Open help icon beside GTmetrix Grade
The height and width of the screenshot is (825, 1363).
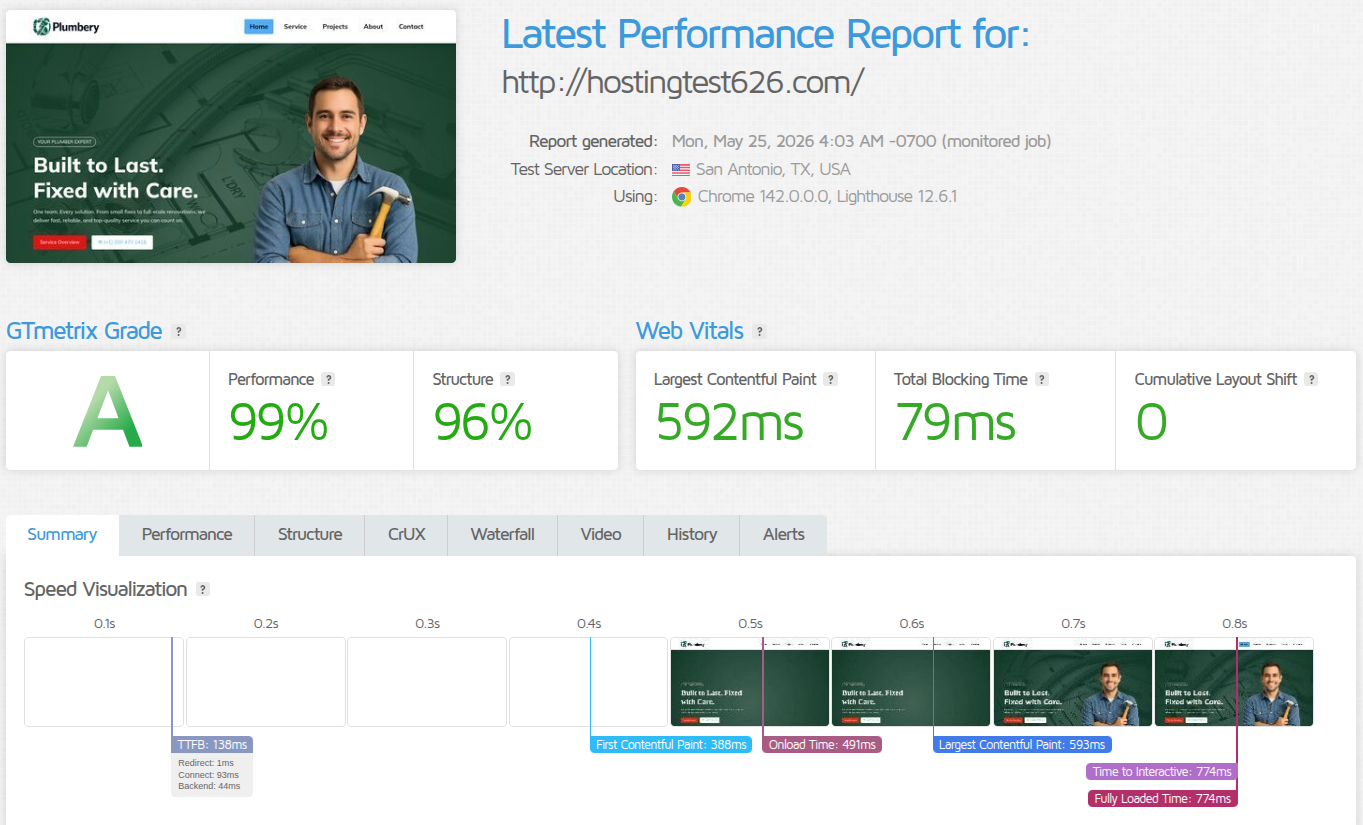tap(179, 332)
